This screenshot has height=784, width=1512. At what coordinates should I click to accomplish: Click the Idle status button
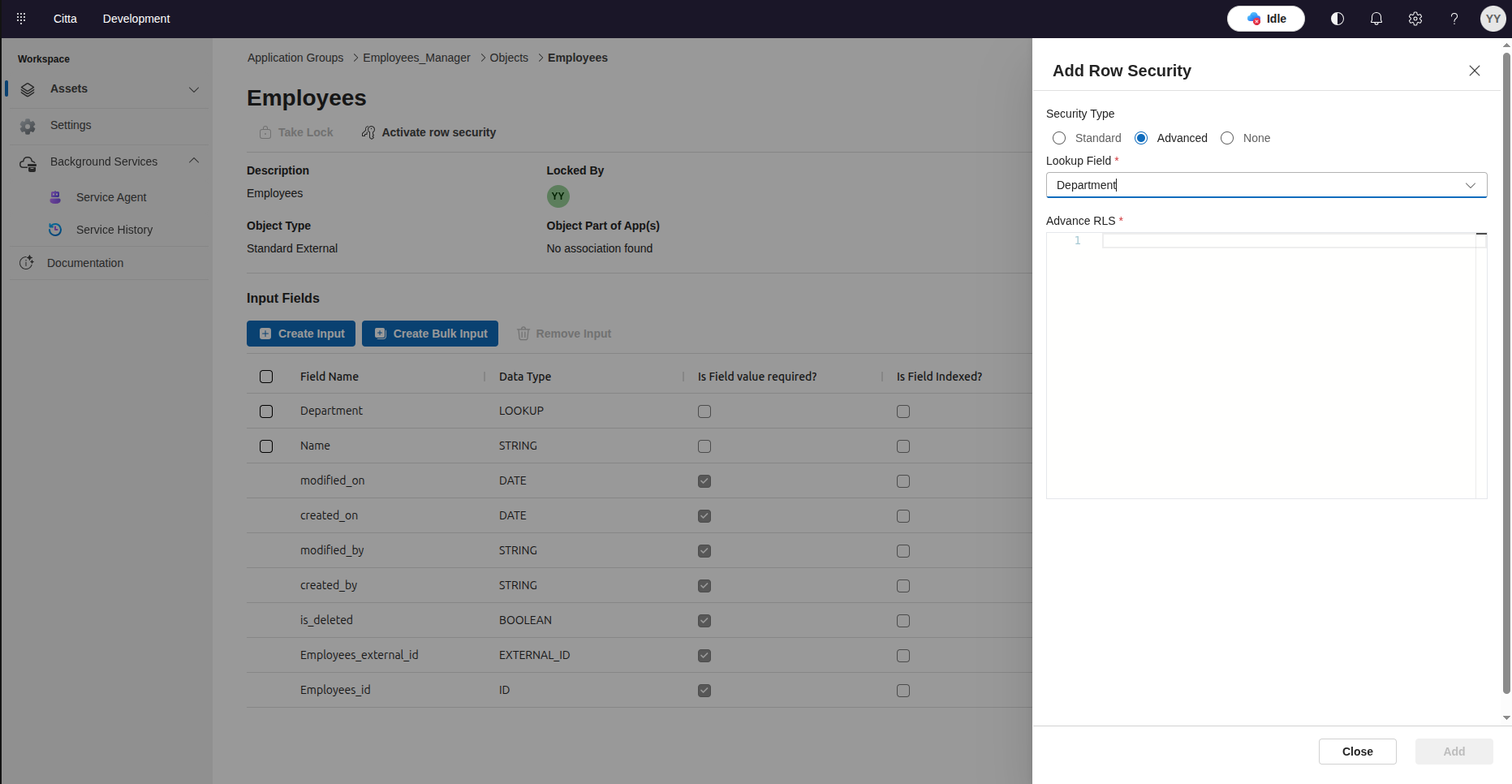1265,19
